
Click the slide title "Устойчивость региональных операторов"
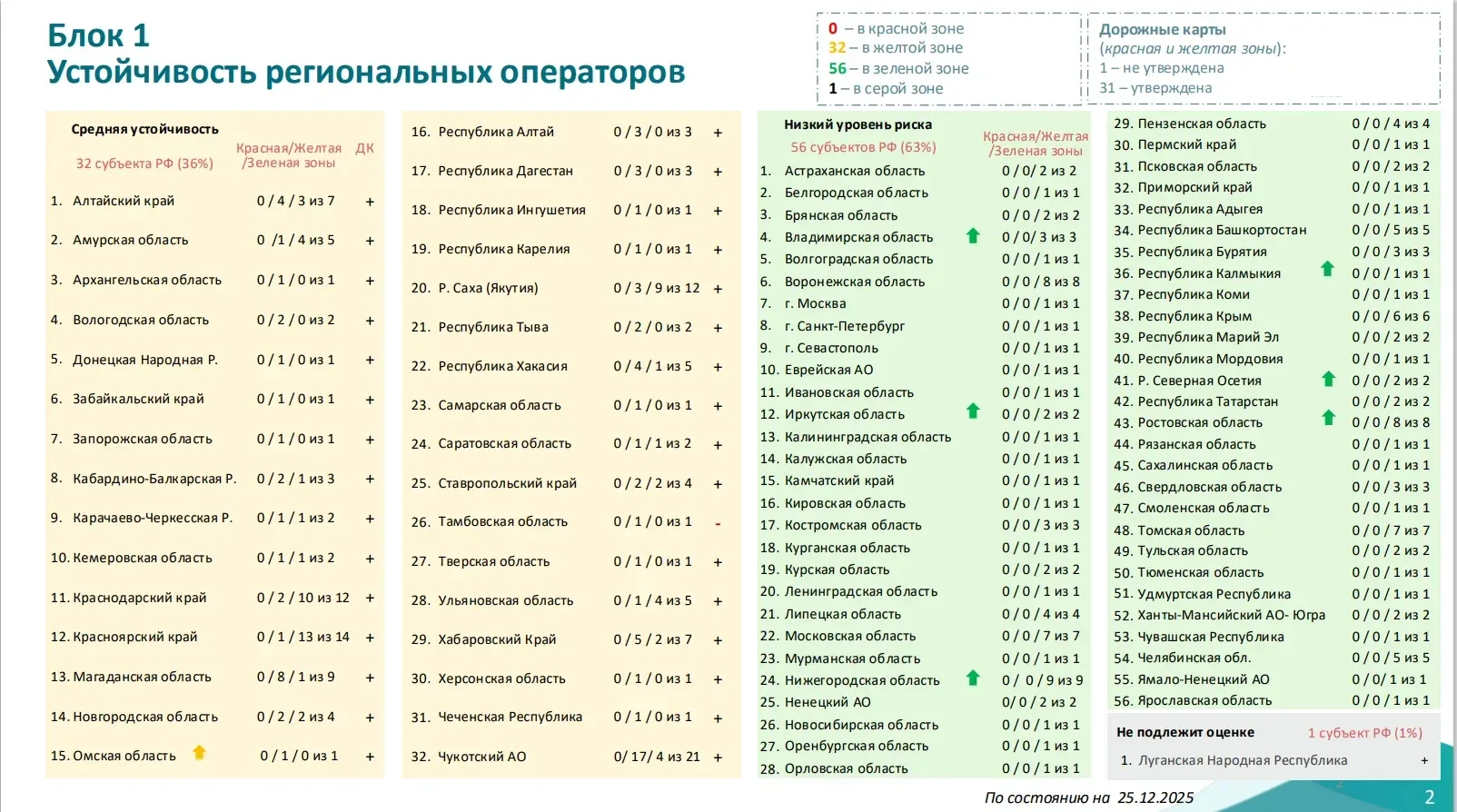366,73
